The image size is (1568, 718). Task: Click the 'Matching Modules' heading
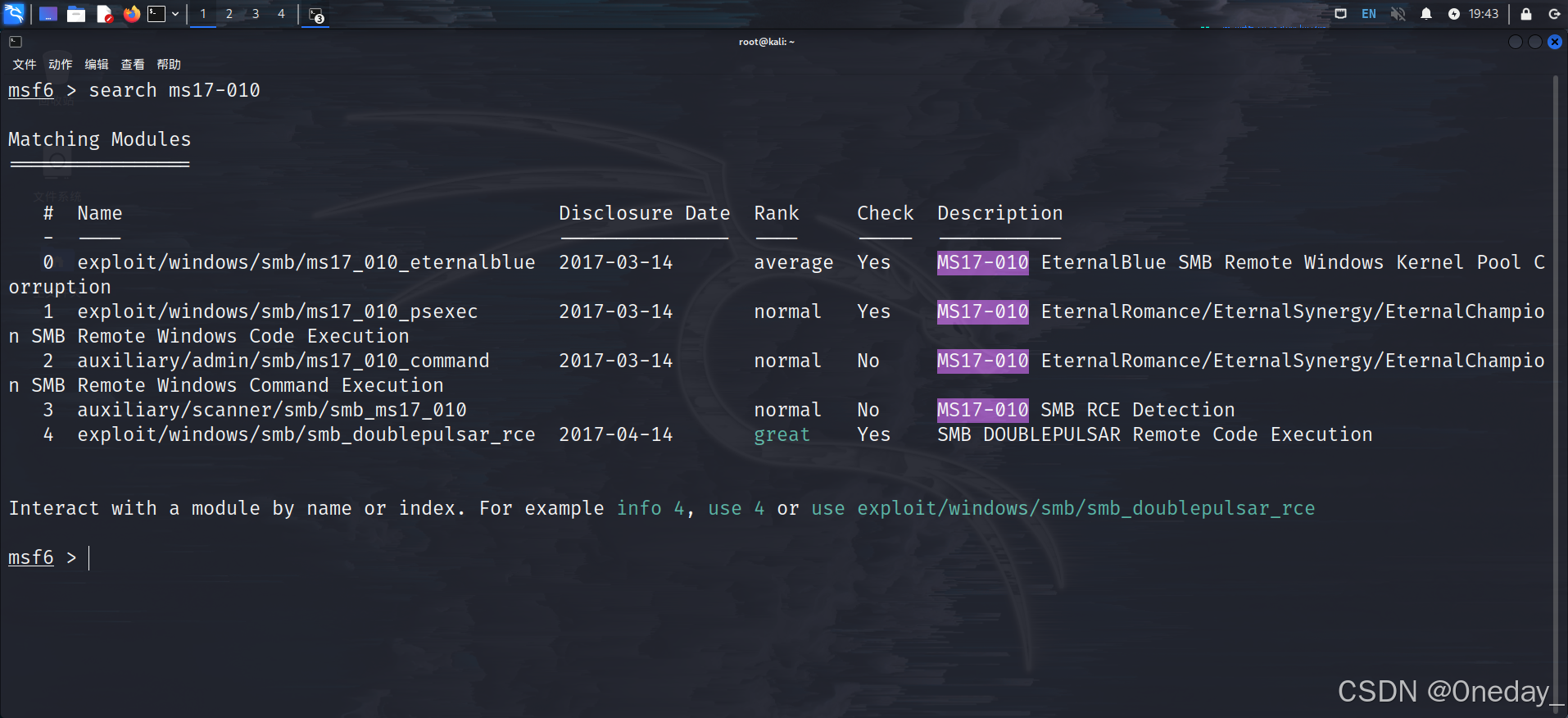pos(99,139)
